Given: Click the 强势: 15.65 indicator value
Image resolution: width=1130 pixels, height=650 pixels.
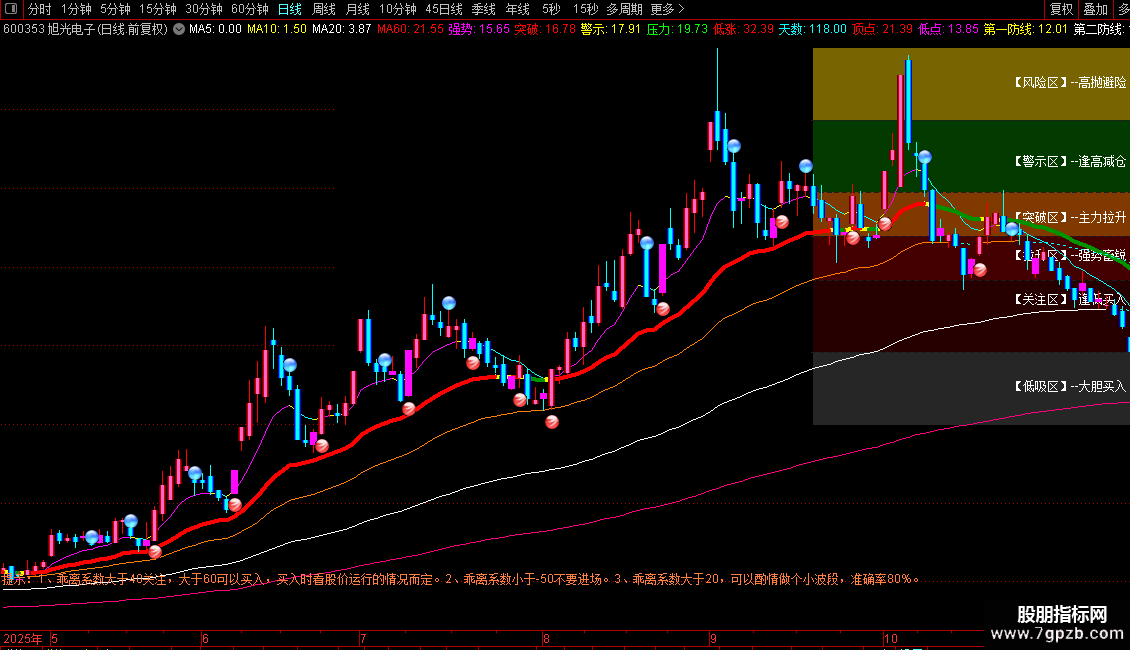Looking at the screenshot, I should [x=479, y=30].
